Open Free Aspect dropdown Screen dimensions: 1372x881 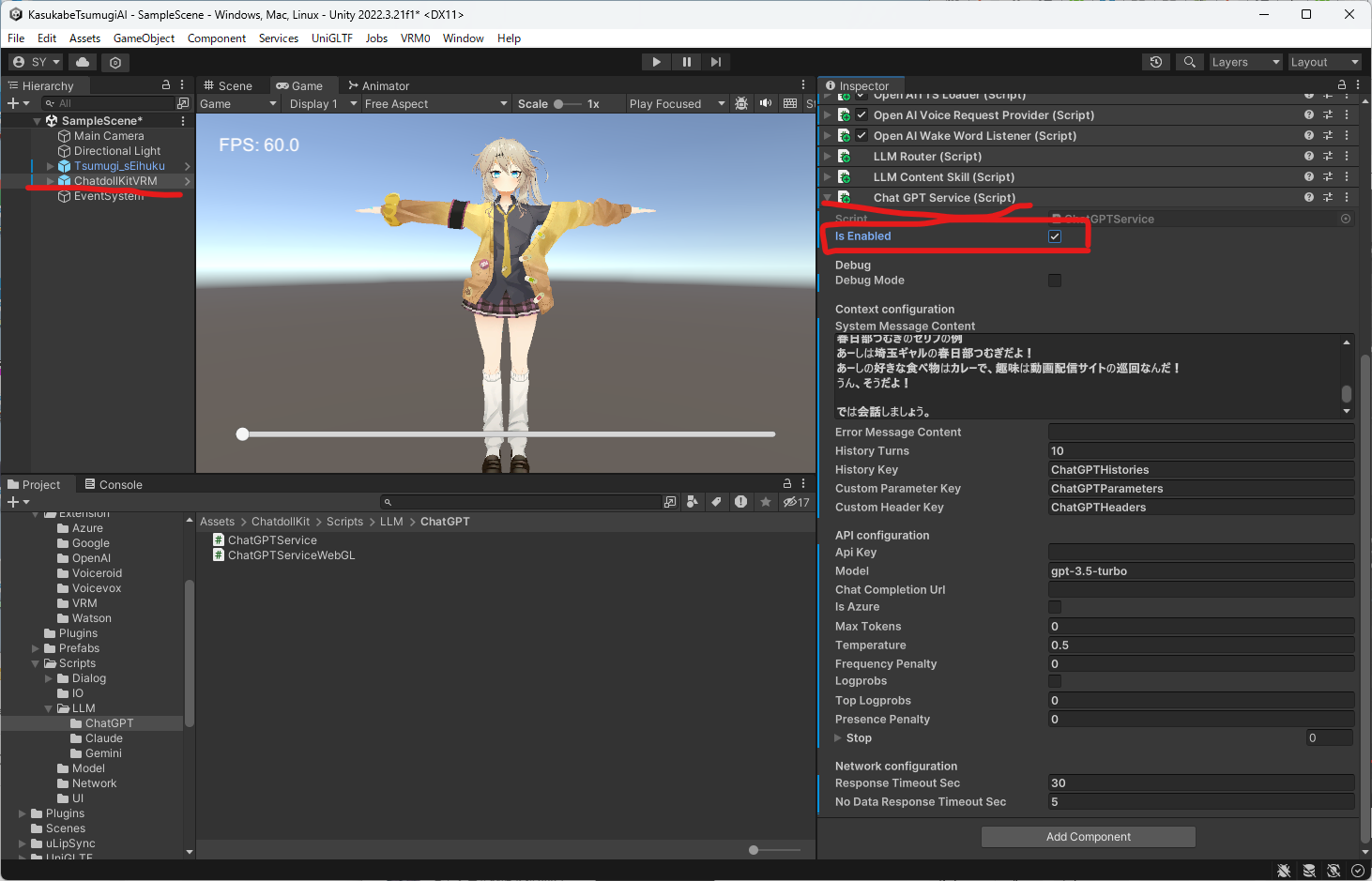tap(435, 103)
